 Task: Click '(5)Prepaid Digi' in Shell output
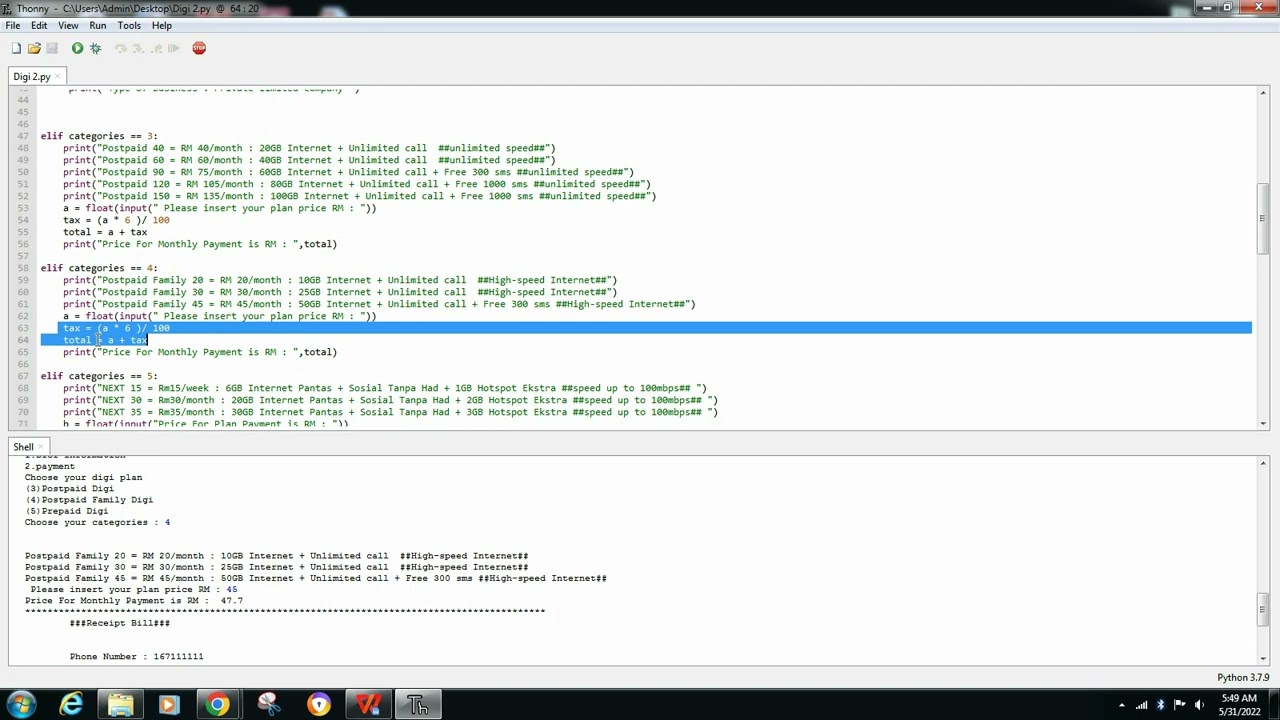coord(67,511)
